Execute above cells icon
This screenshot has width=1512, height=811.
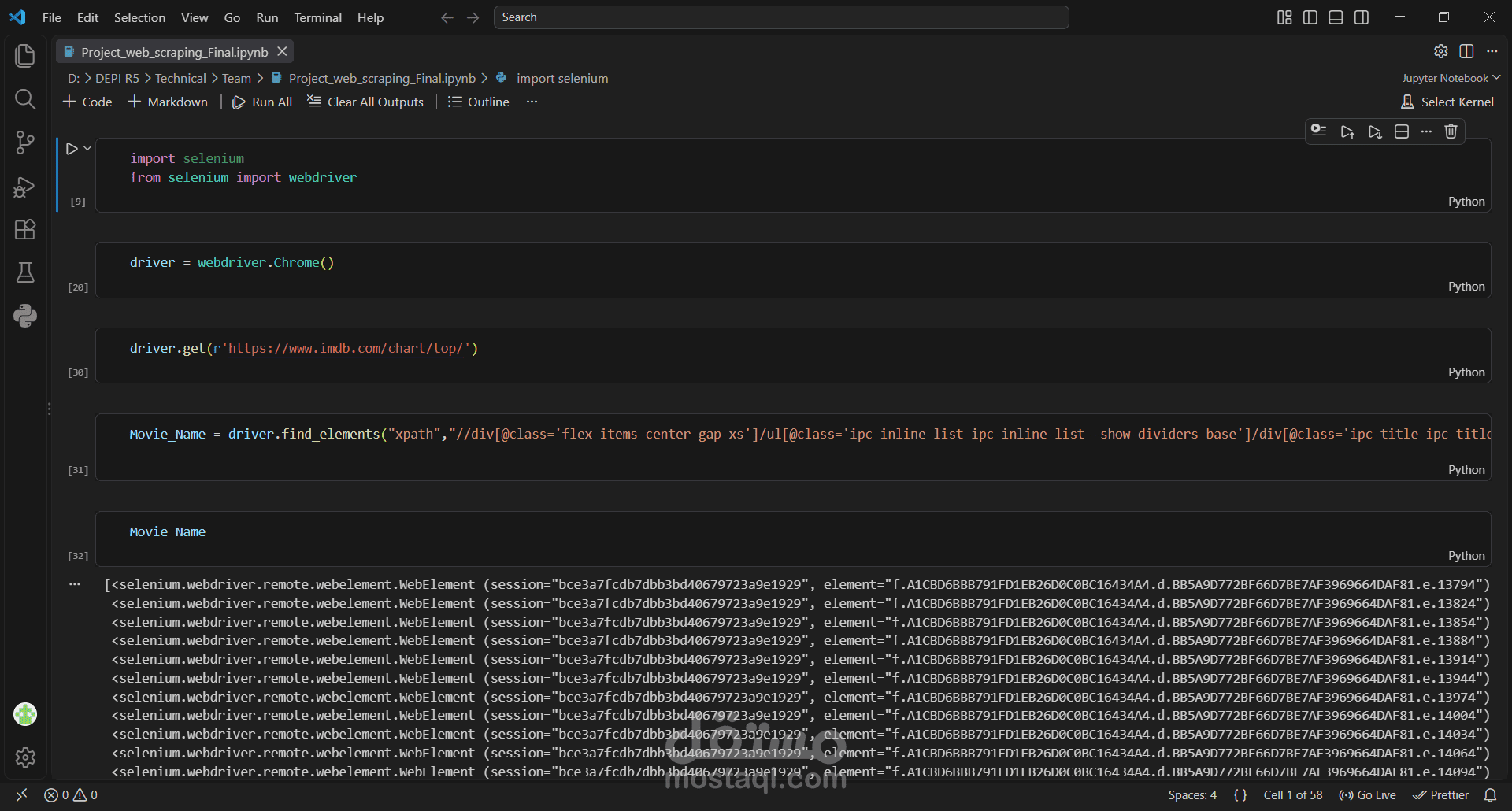point(1347,131)
